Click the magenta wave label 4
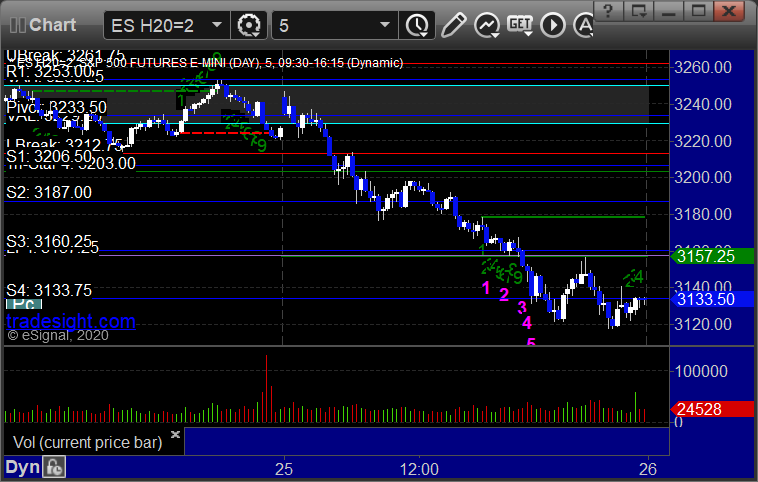The image size is (758, 482). tap(527, 322)
